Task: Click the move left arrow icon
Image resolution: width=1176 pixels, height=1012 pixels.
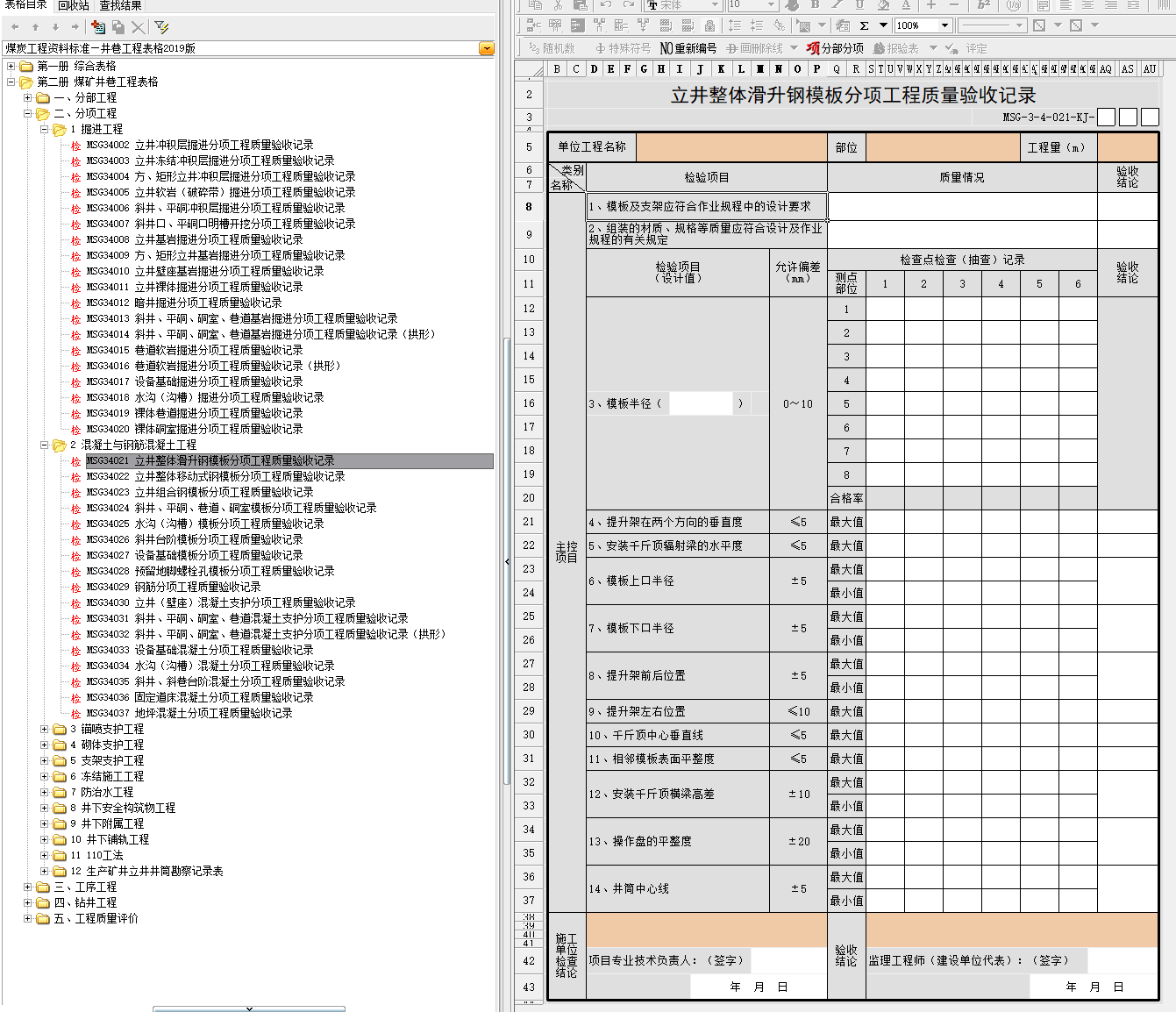Action: (15, 27)
